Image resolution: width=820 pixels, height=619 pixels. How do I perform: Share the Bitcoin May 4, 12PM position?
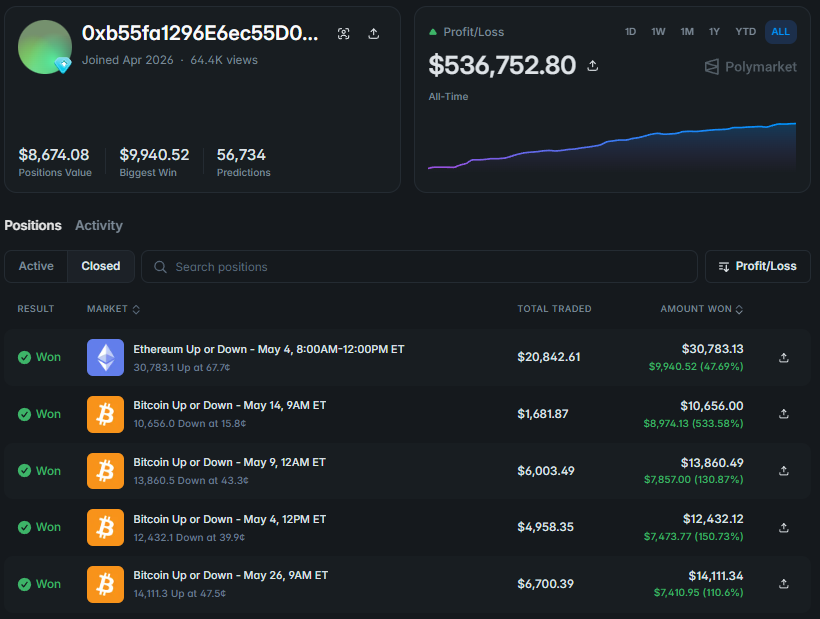click(783, 528)
